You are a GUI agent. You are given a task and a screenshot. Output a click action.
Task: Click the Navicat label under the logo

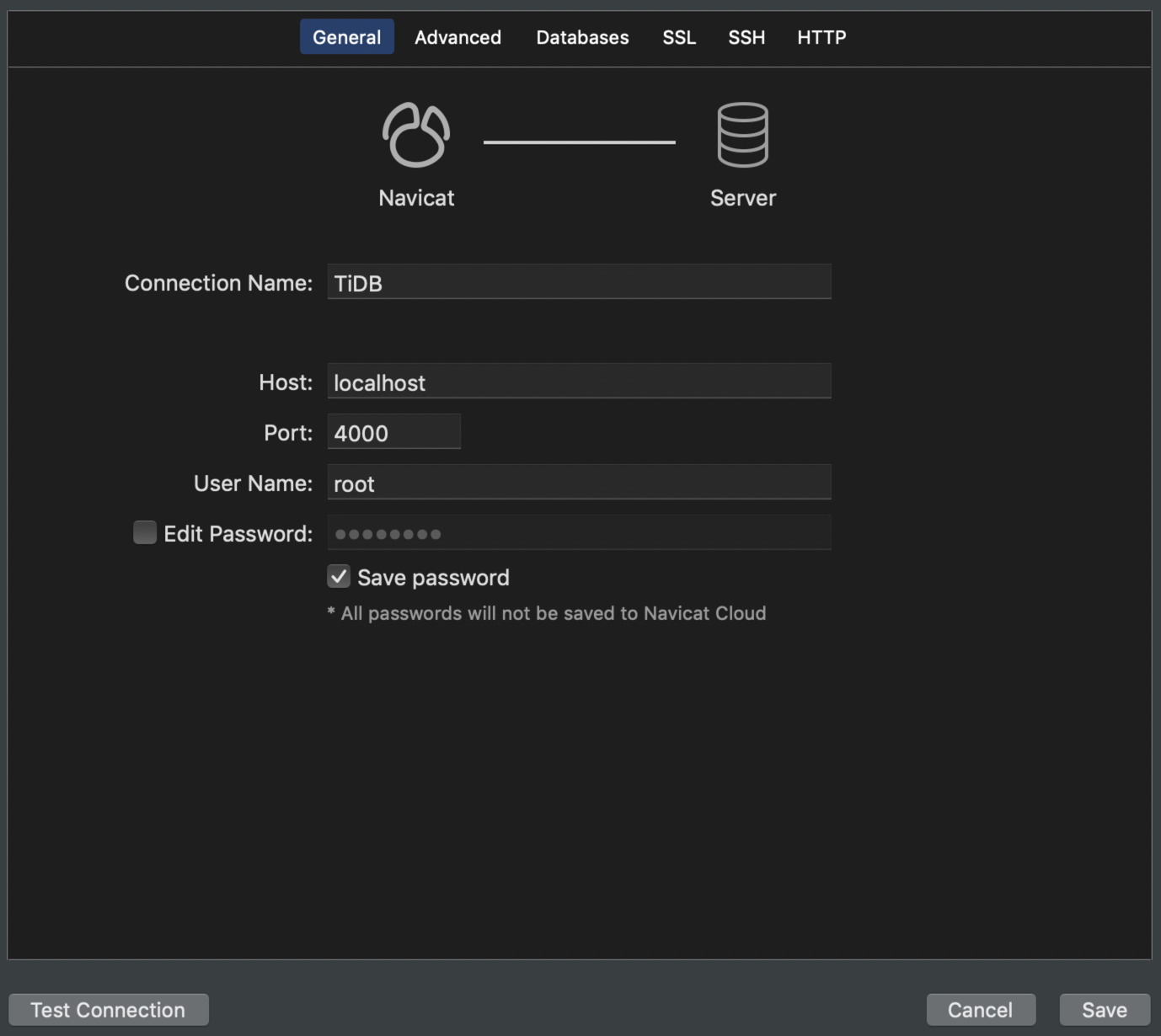pos(416,198)
